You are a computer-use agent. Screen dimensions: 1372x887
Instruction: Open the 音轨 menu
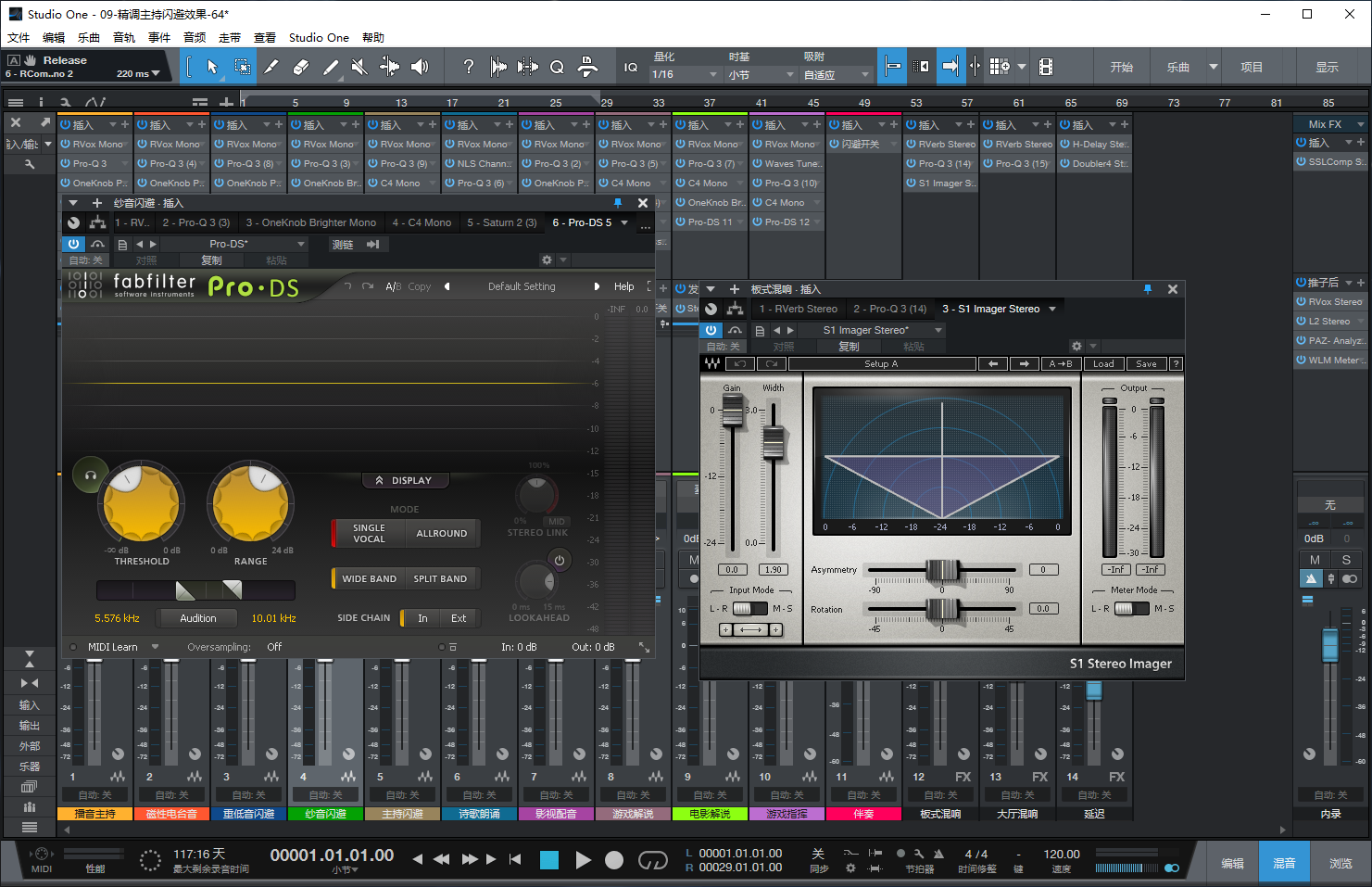(124, 38)
